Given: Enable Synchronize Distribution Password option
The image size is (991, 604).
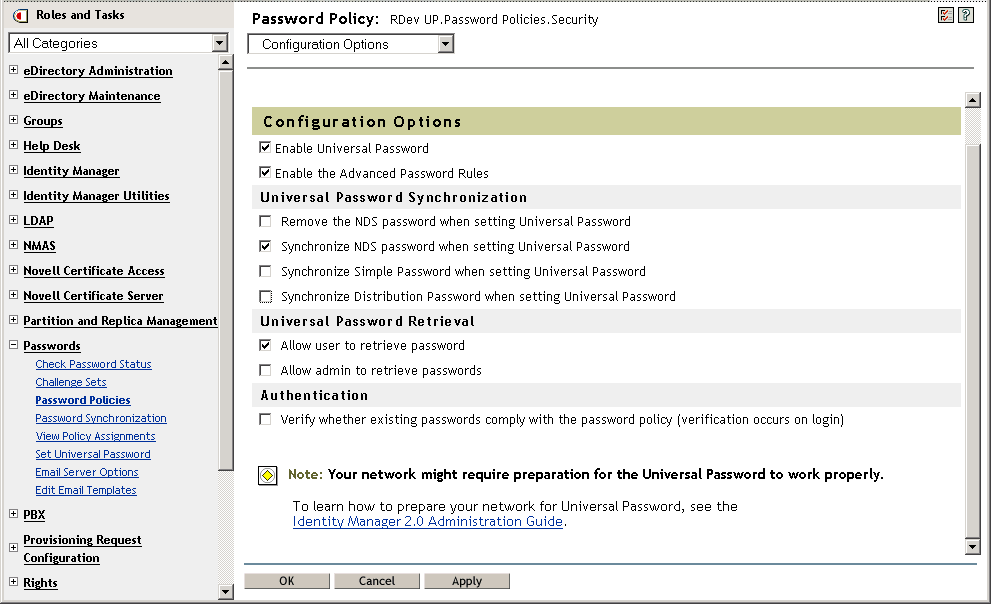Looking at the screenshot, I should tap(265, 295).
